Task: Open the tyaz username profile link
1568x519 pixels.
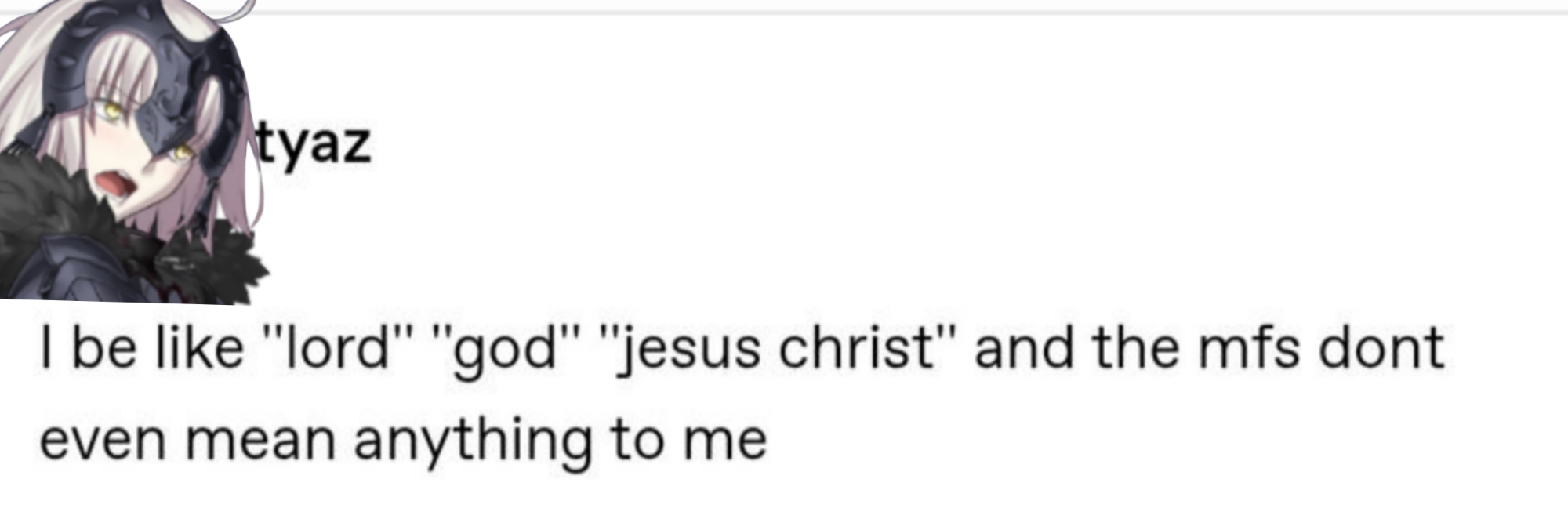Action: pos(314,144)
